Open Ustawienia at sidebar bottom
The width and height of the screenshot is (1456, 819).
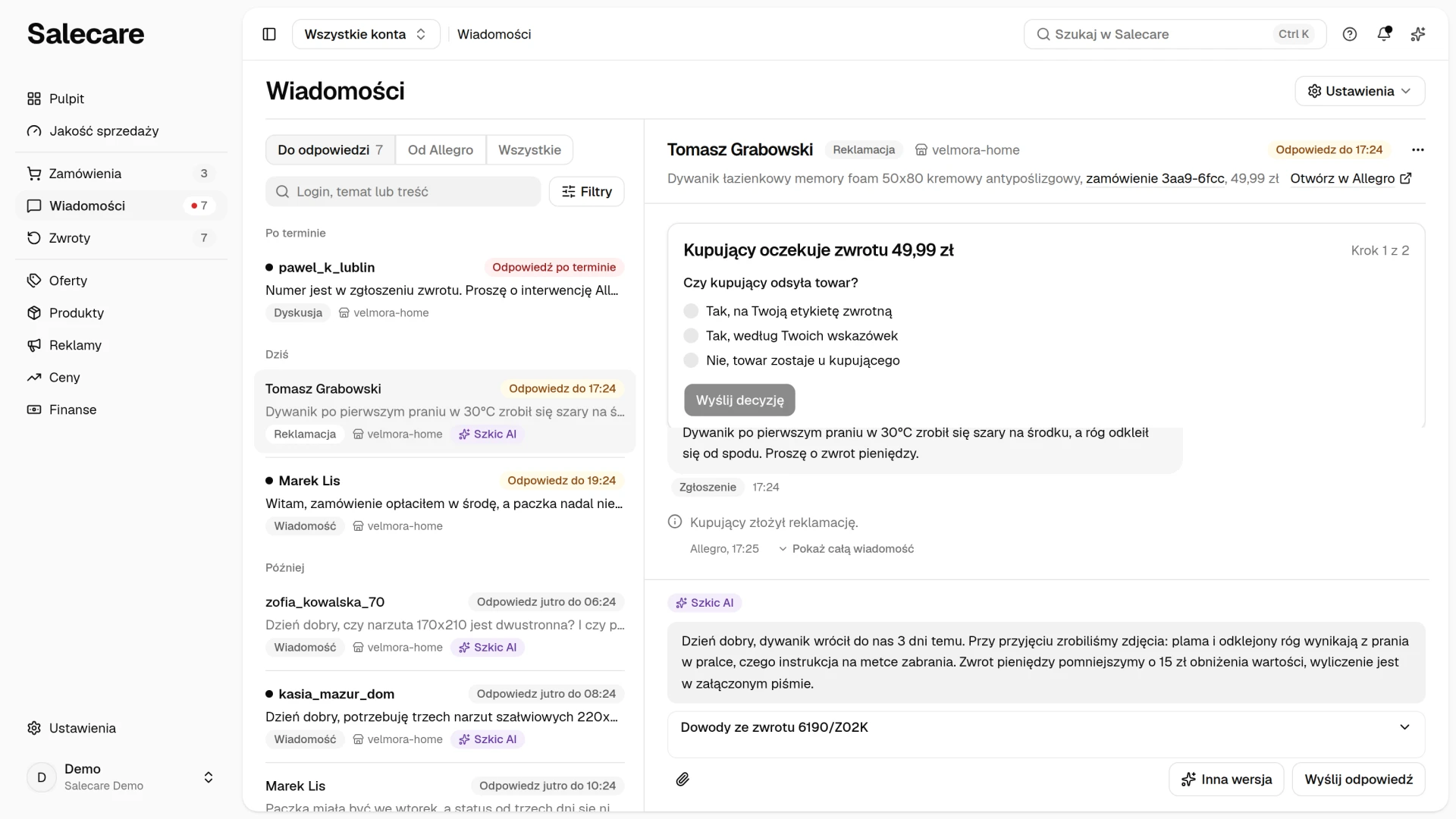(121, 728)
